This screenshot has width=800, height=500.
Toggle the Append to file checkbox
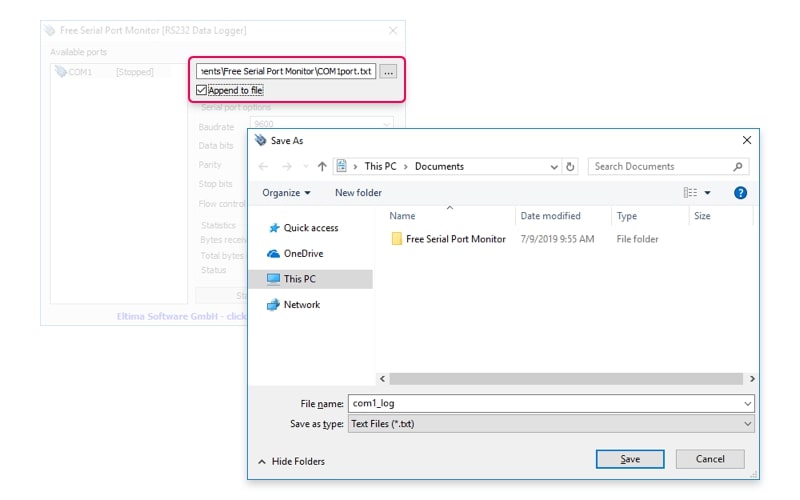[x=202, y=90]
